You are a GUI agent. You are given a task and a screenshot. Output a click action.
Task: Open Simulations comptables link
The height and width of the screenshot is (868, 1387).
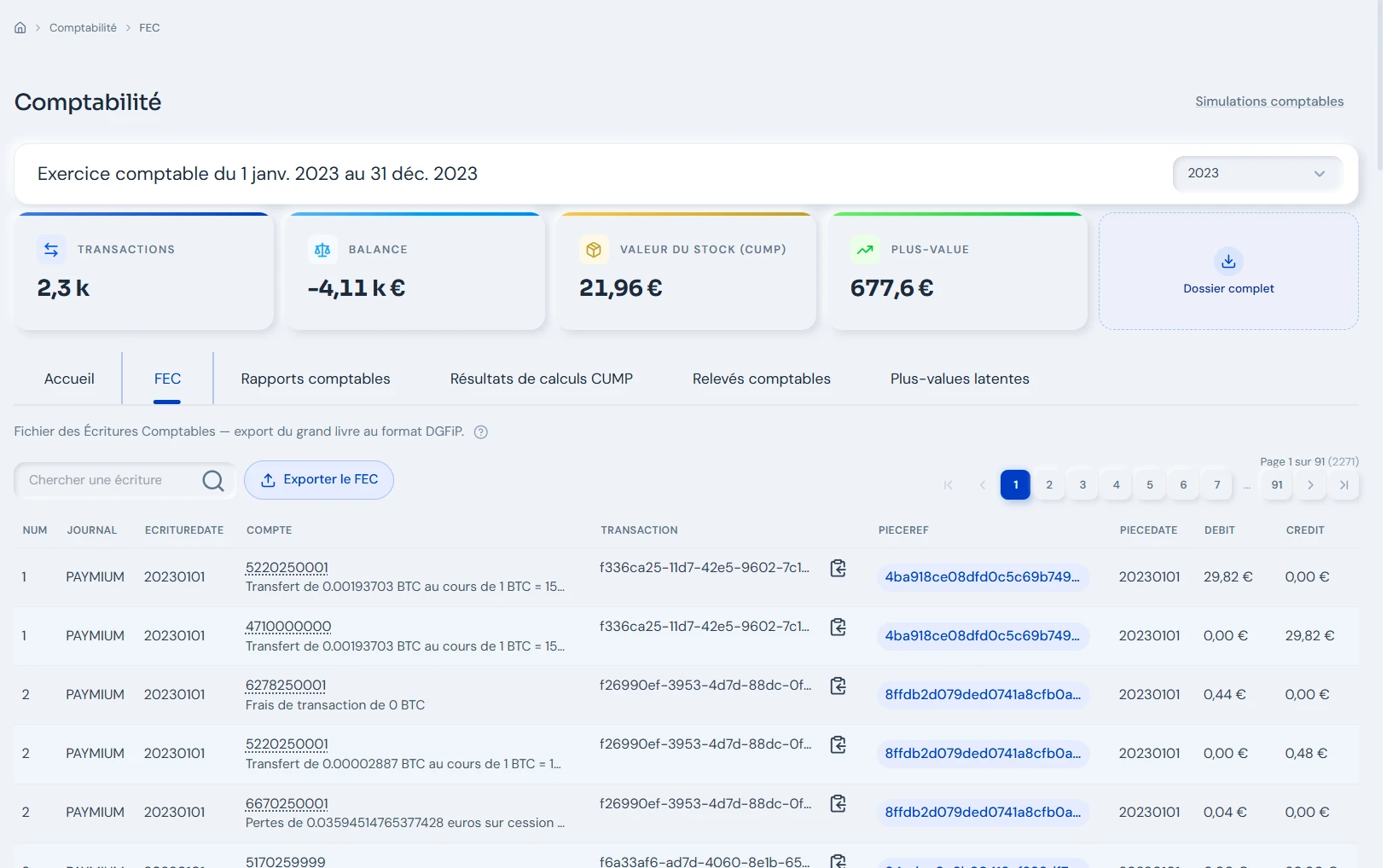(1269, 101)
